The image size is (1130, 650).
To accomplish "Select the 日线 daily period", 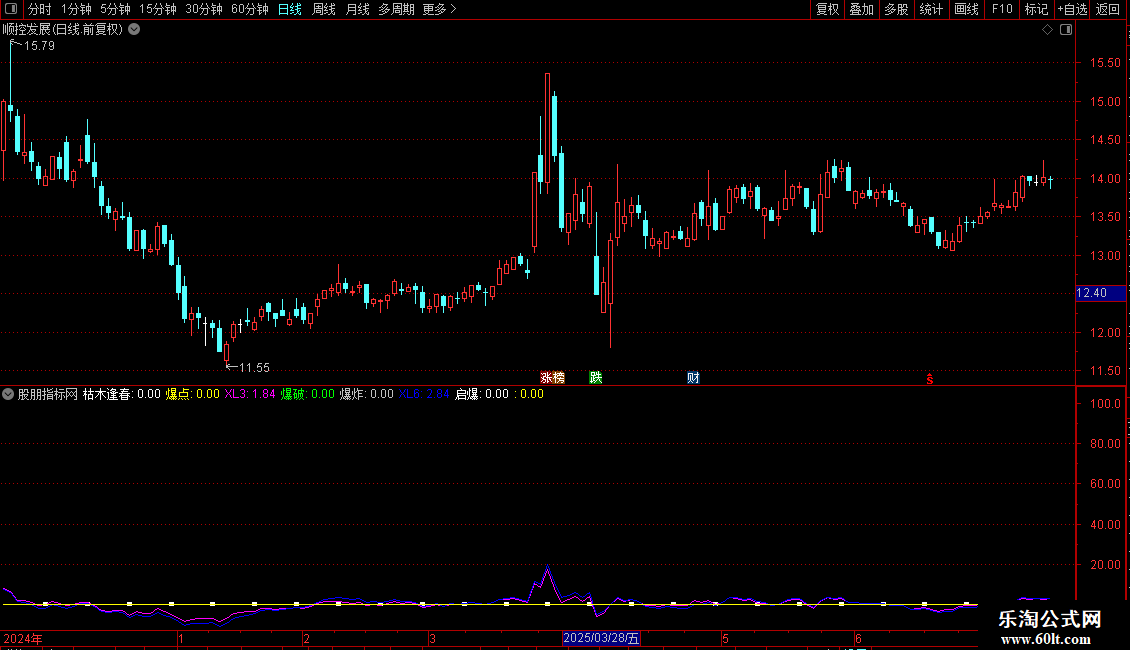I will [290, 9].
